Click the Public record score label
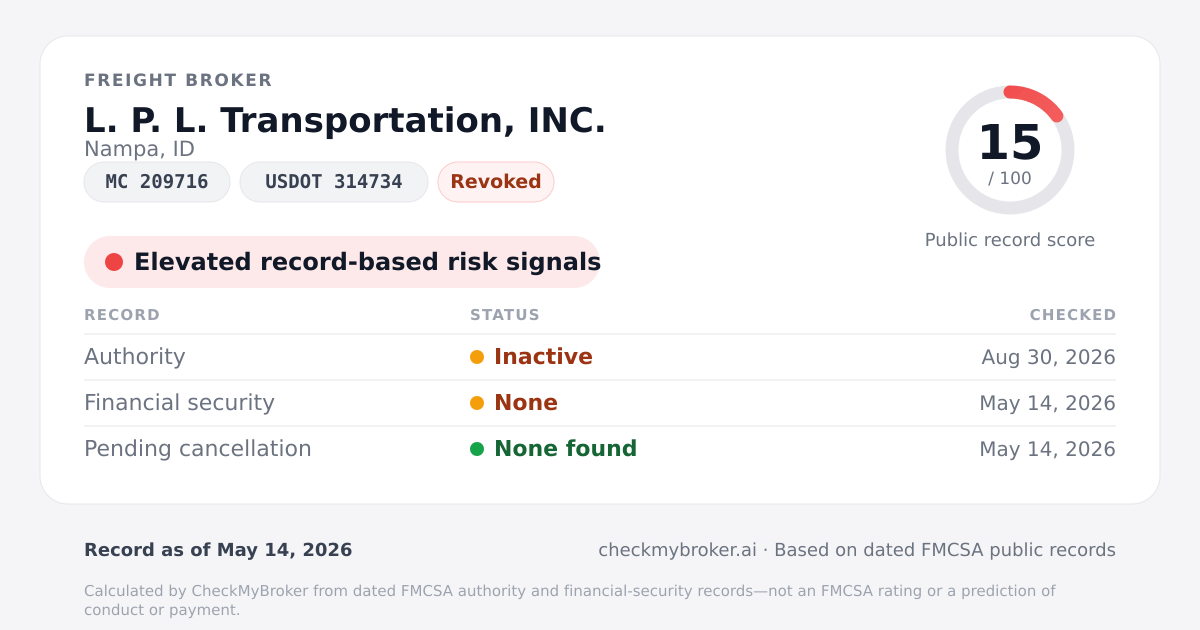This screenshot has height=630, width=1200. click(1010, 240)
